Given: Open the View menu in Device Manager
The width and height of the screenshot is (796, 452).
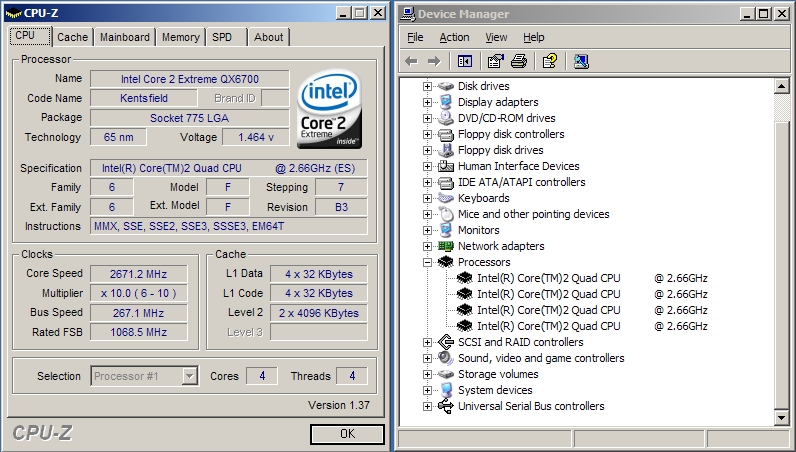Looking at the screenshot, I should [x=496, y=37].
